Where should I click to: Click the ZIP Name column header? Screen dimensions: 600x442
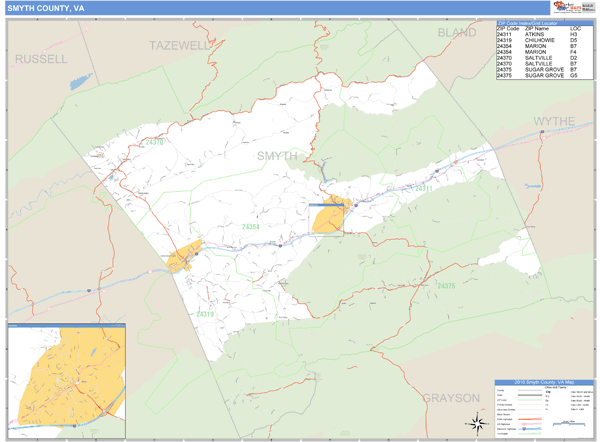pos(536,29)
